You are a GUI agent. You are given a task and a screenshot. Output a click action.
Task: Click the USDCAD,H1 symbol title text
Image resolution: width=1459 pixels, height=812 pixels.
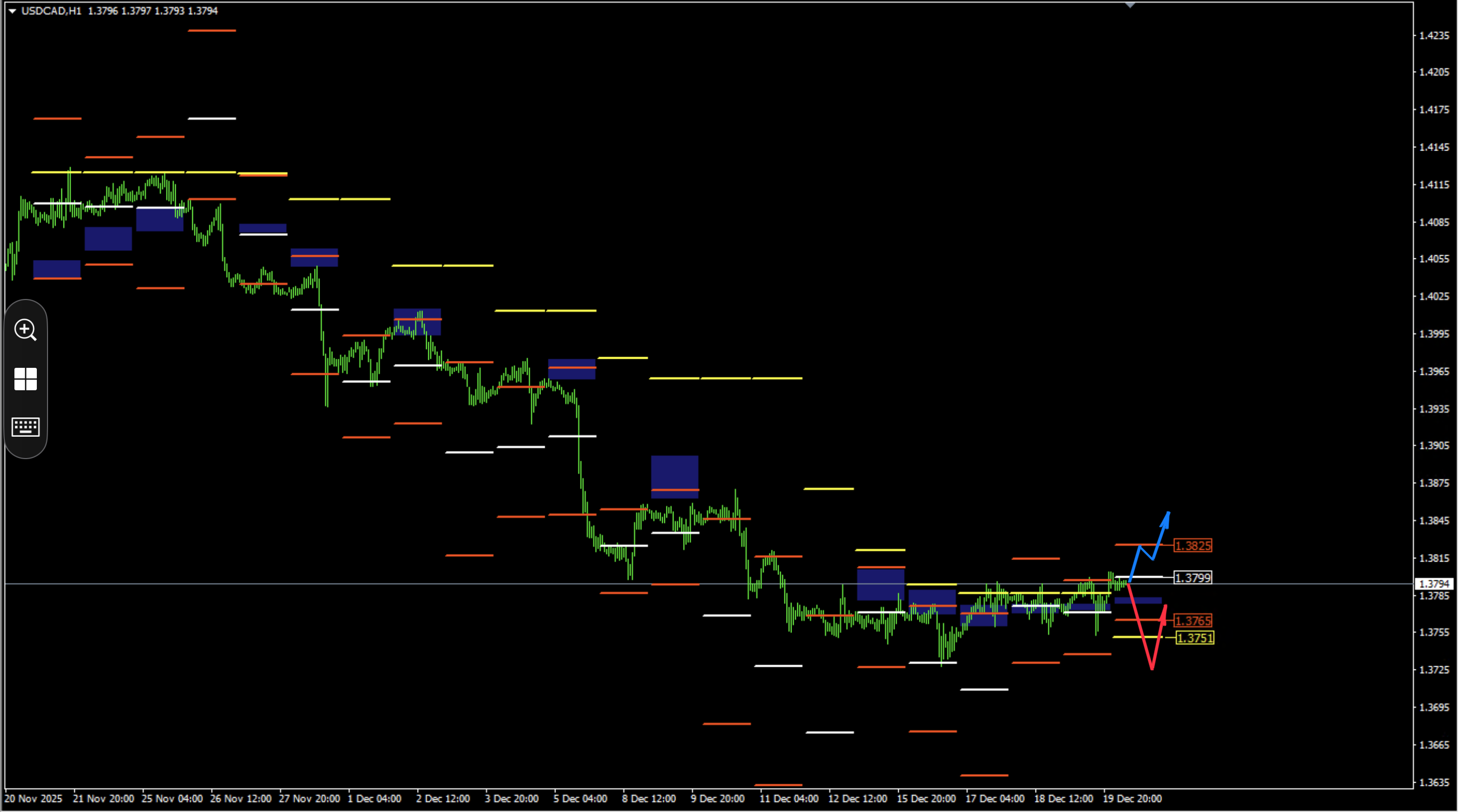point(51,11)
